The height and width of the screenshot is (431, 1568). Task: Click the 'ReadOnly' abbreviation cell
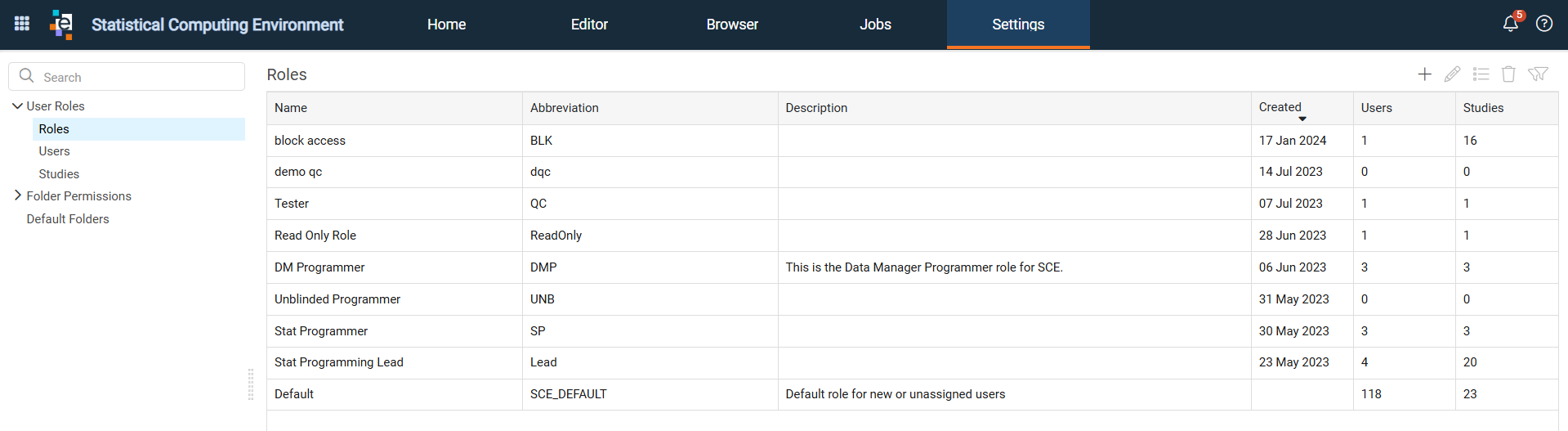click(x=650, y=236)
